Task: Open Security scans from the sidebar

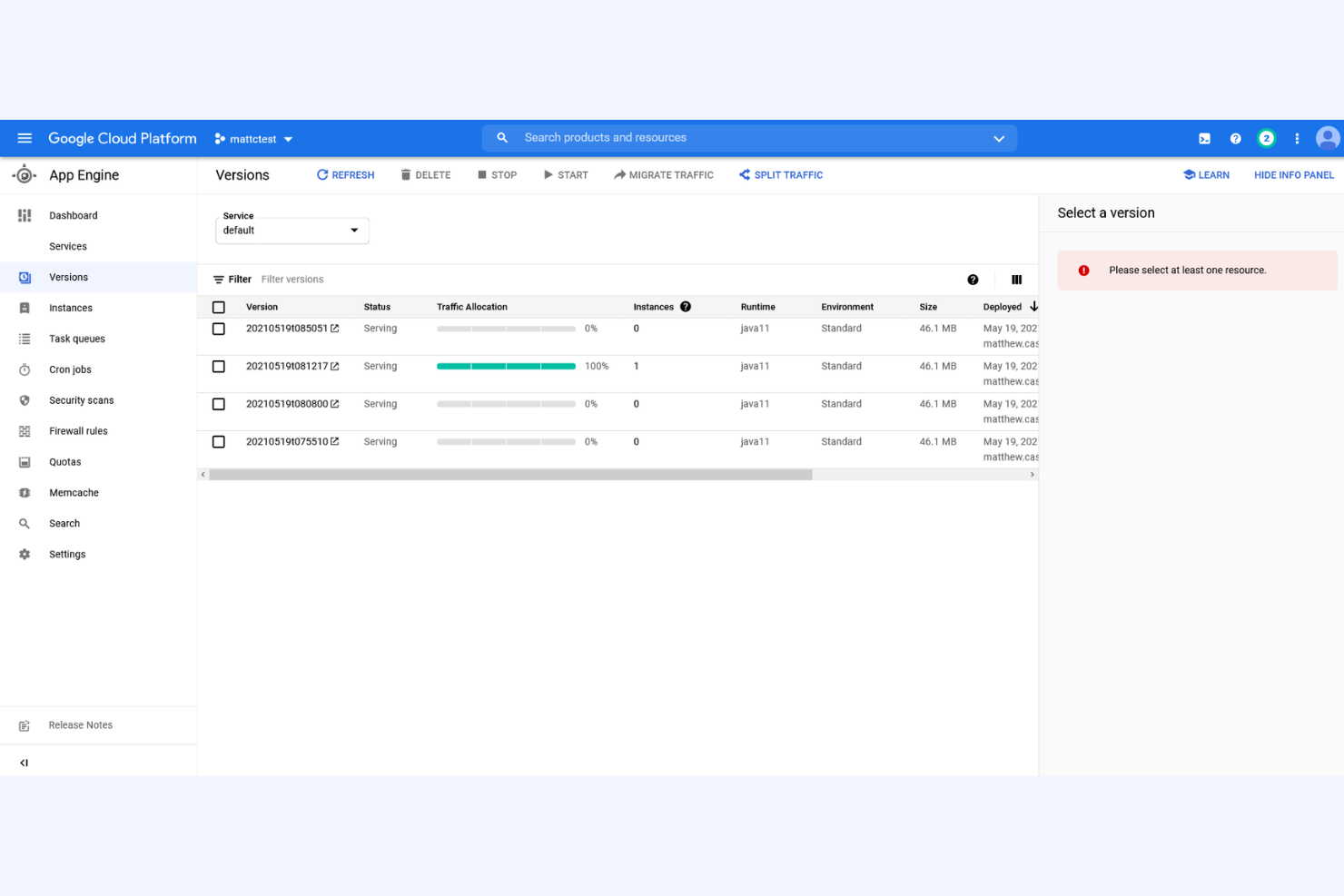Action: [81, 399]
